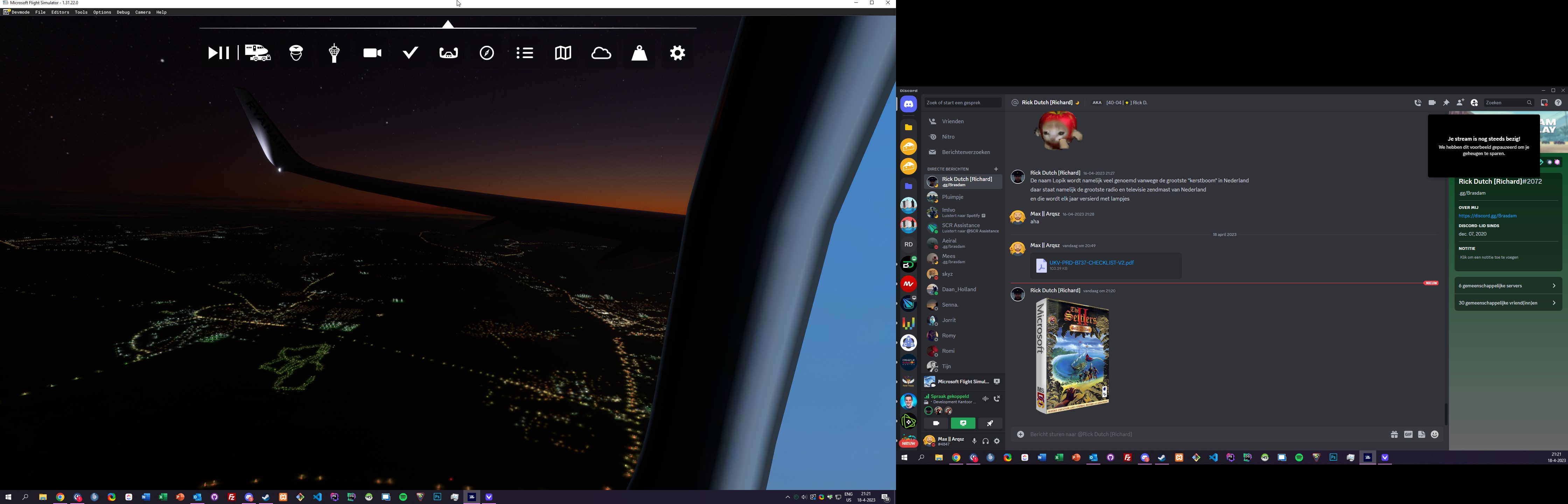Screen dimensions: 1568x504
Task: Click the Settlers II image thumbnail
Action: coord(1072,356)
